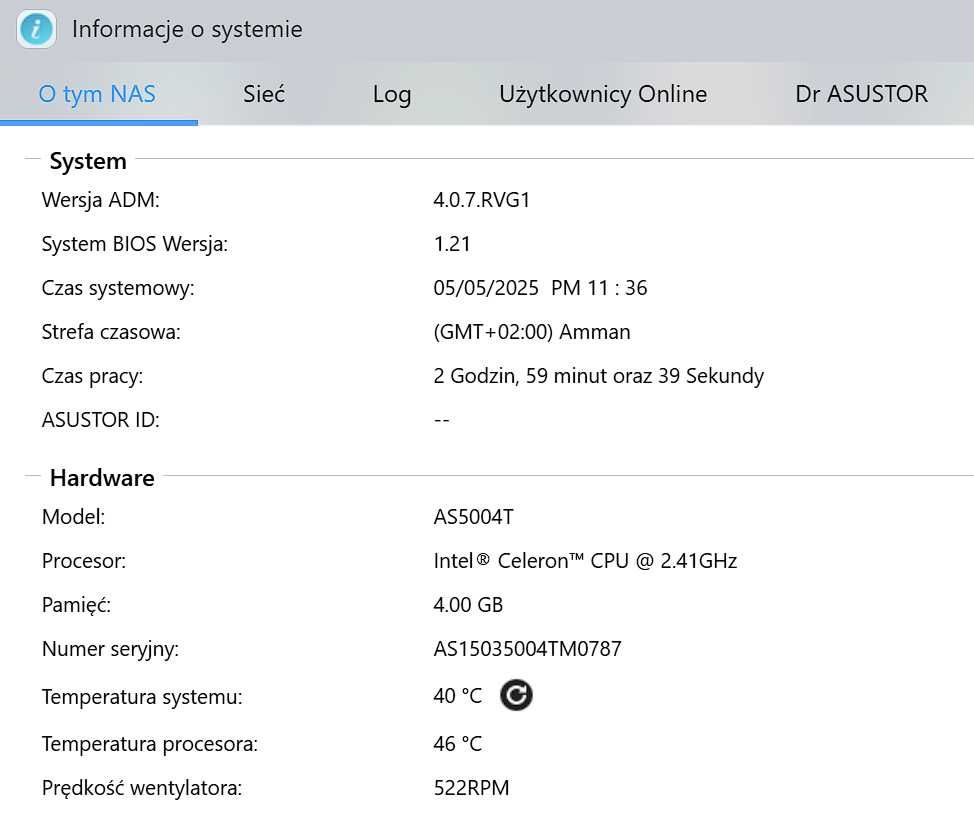Switch to the Sieć tab
Viewport: 974px width, 829px height.
pyautogui.click(x=264, y=94)
